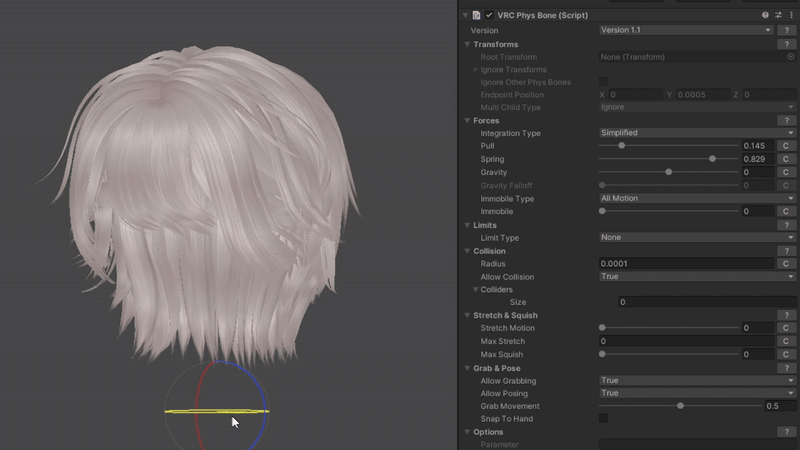Viewport: 800px width, 450px height.
Task: Click the help button in the Collision section
Action: (x=787, y=251)
